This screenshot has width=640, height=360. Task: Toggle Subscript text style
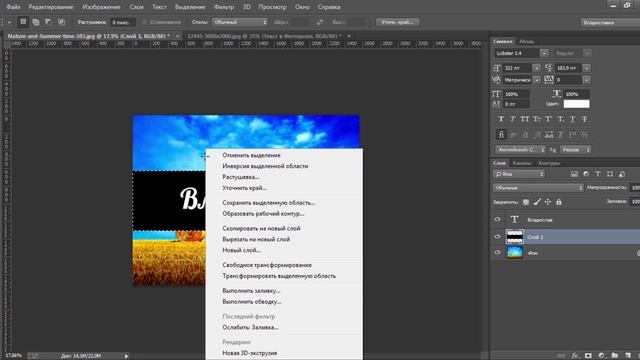pos(561,119)
